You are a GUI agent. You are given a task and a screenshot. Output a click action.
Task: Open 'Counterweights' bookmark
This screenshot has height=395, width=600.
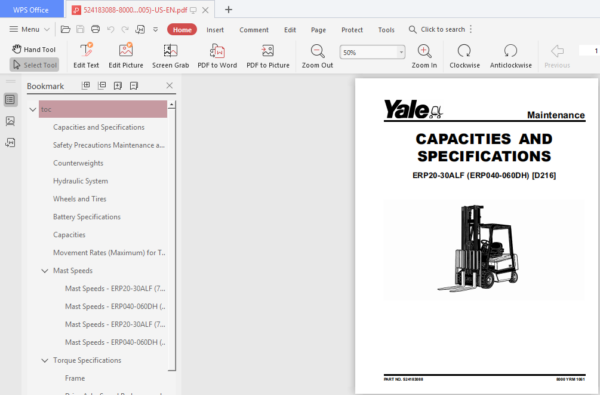78,163
